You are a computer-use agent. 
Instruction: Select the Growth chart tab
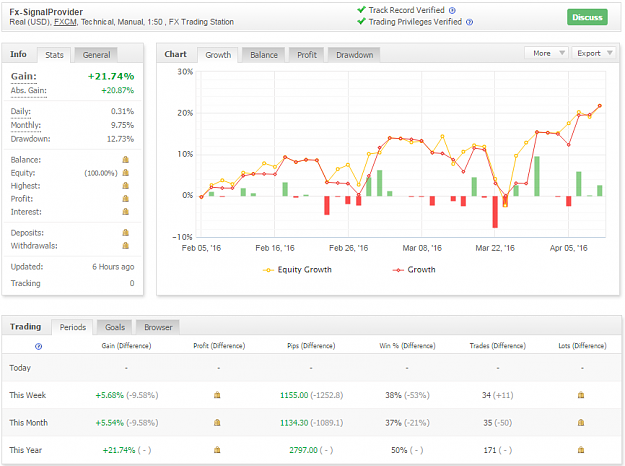point(218,55)
